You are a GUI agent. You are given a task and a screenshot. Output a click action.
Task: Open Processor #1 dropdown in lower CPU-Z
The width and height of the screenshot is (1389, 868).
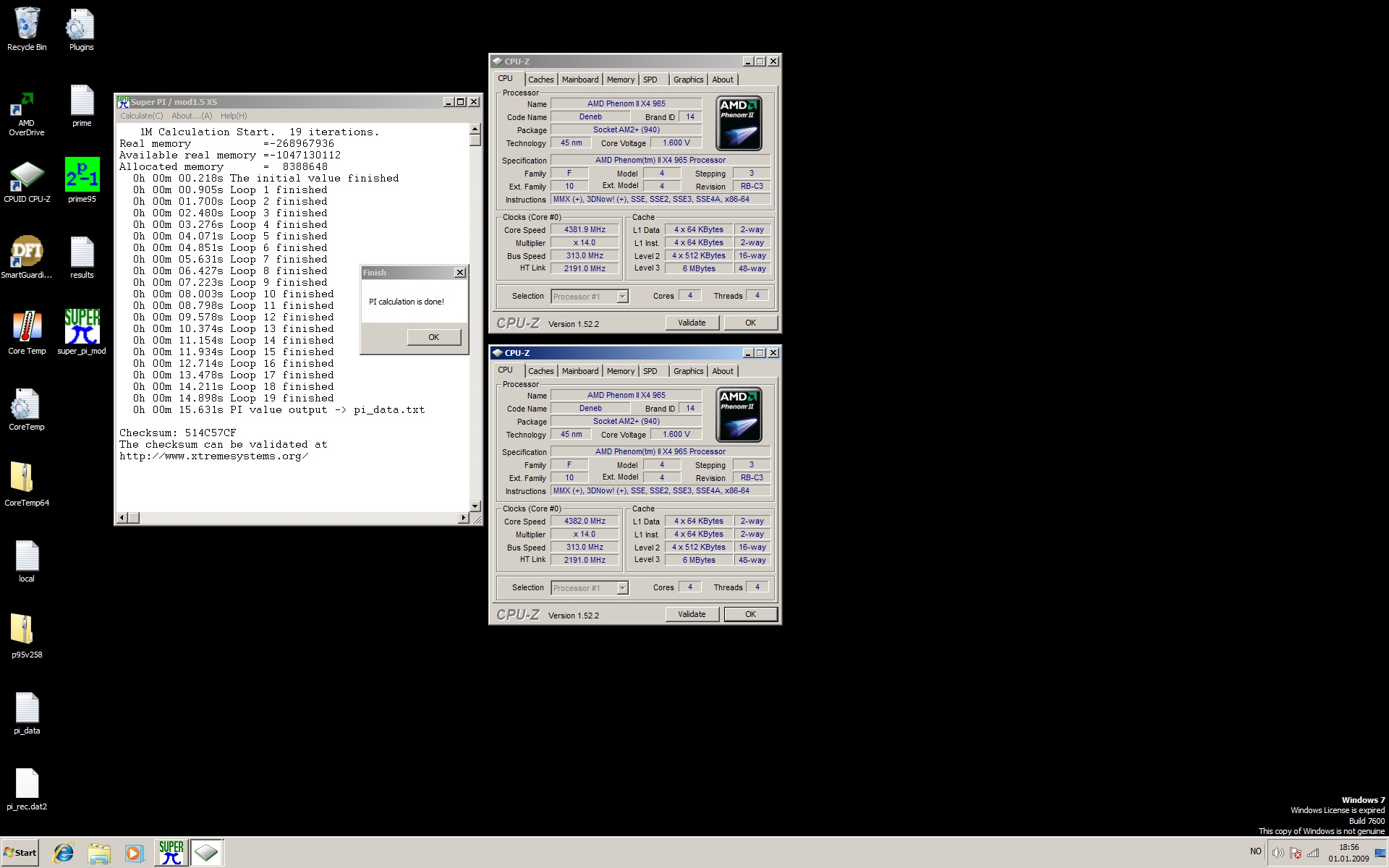(590, 588)
